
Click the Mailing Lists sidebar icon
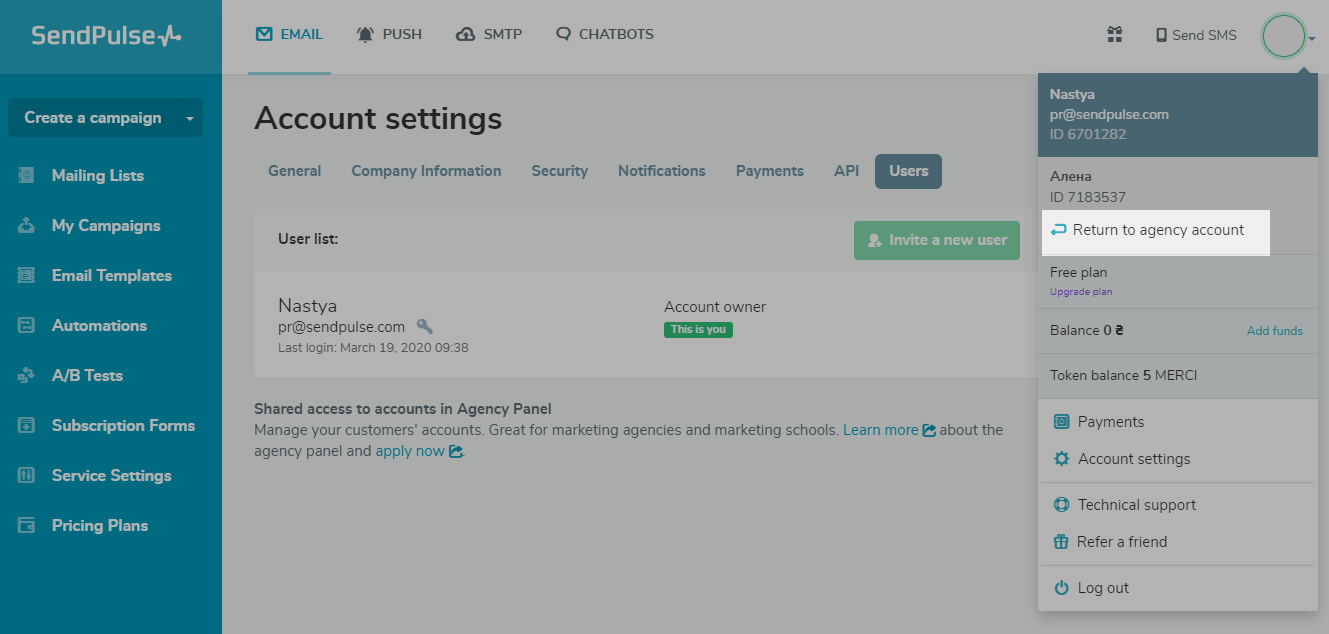pos(27,175)
